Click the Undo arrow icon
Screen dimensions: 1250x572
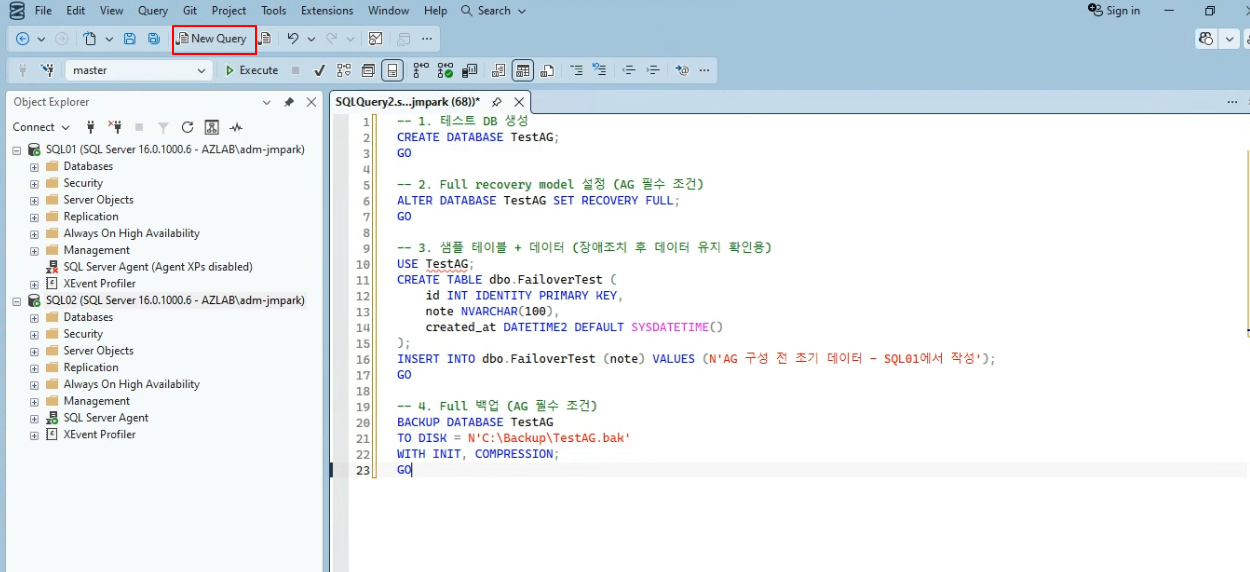[293, 39]
